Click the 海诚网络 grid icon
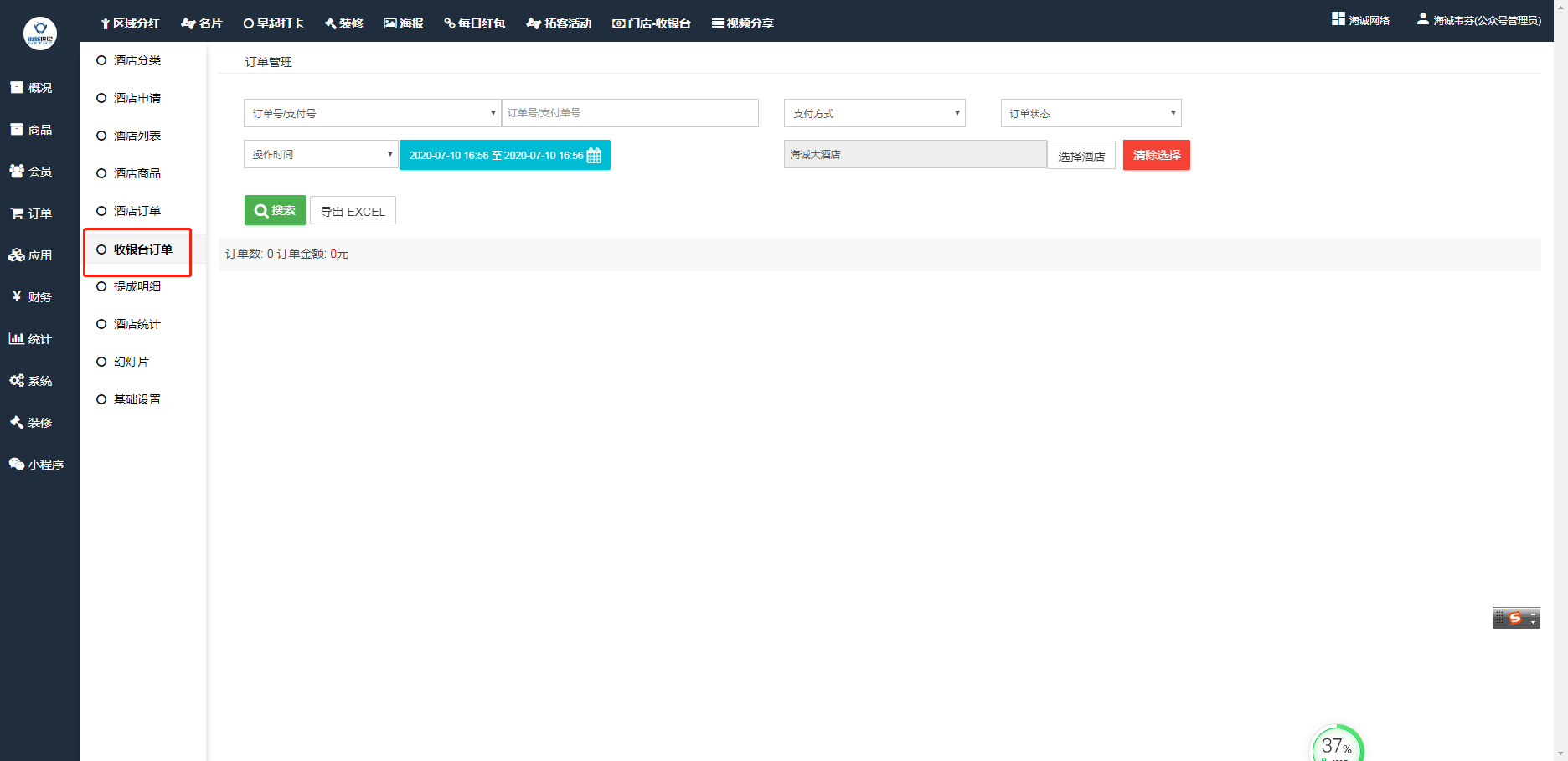This screenshot has height=761, width=1568. coord(1338,18)
